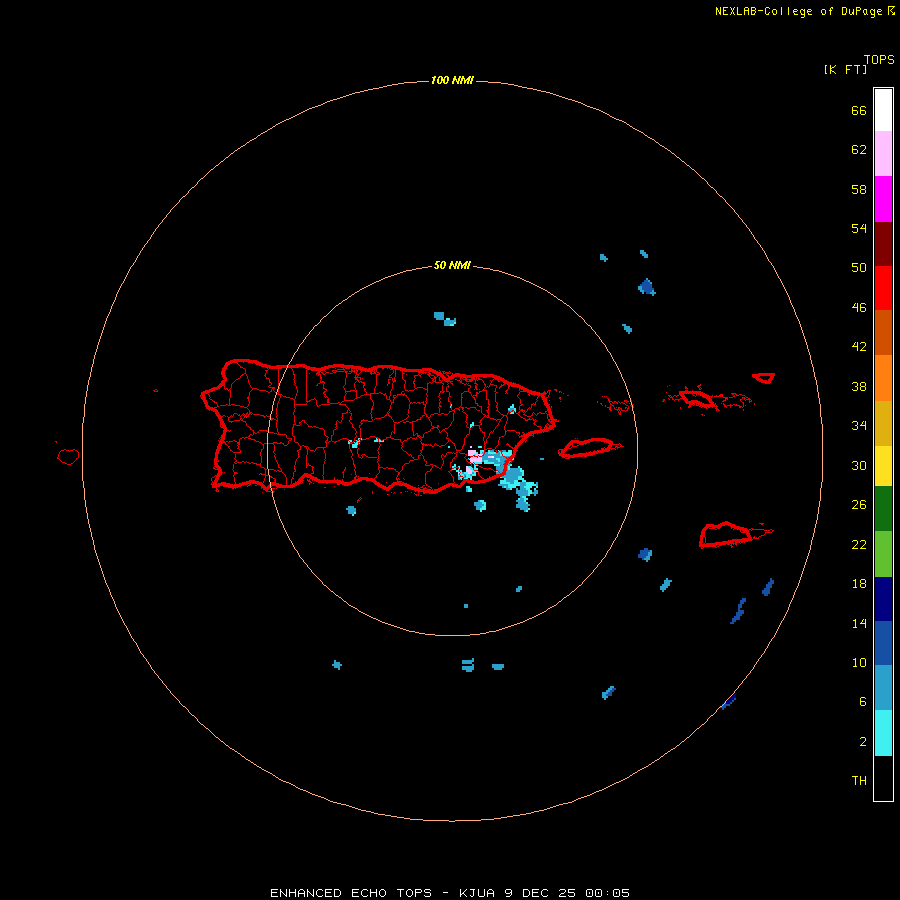Click the 22 legend value
The width and height of the screenshot is (900, 900).
point(859,544)
